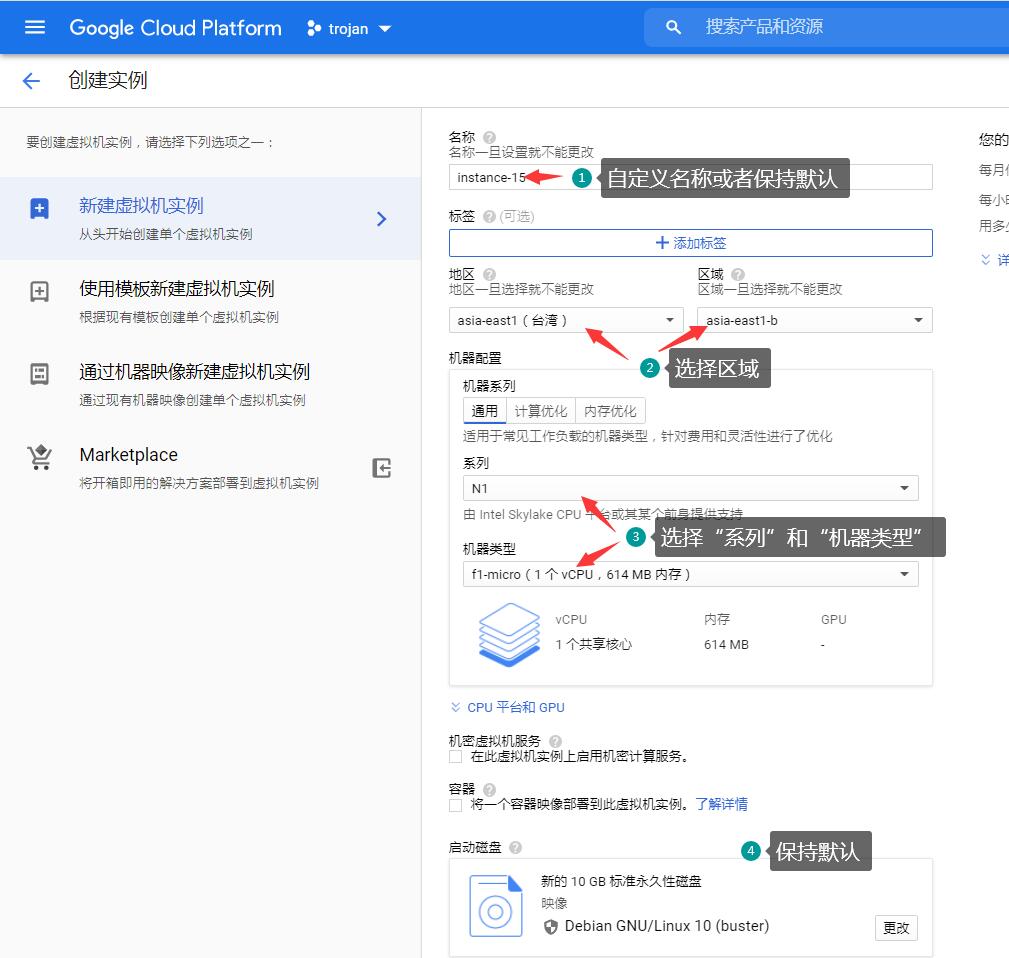This screenshot has width=1009, height=958.
Task: Select the 内存优化 machine family tab
Action: point(610,410)
